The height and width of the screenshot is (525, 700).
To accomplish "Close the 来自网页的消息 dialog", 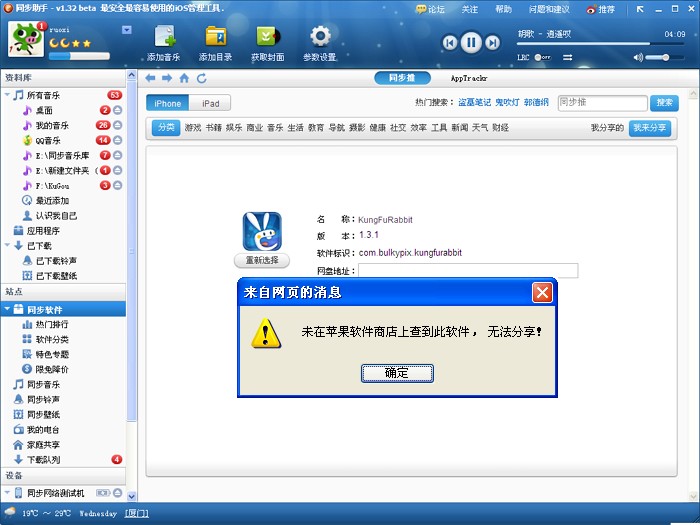I will (x=542, y=293).
